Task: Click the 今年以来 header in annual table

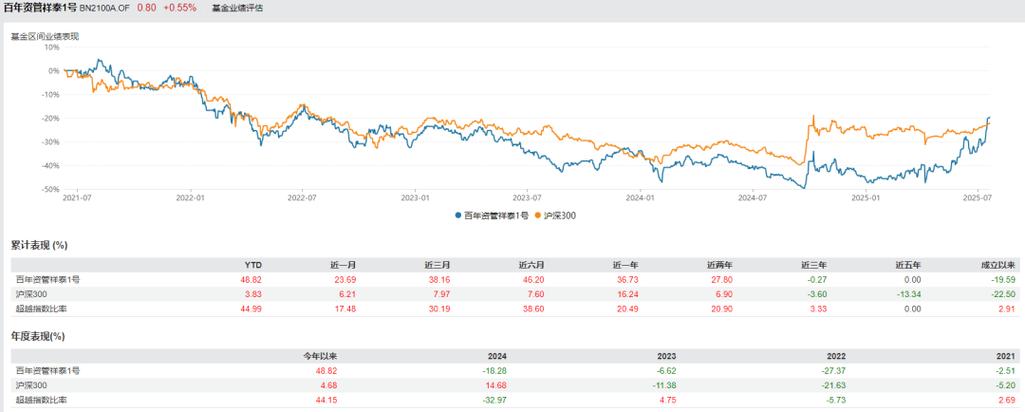Action: [319, 355]
